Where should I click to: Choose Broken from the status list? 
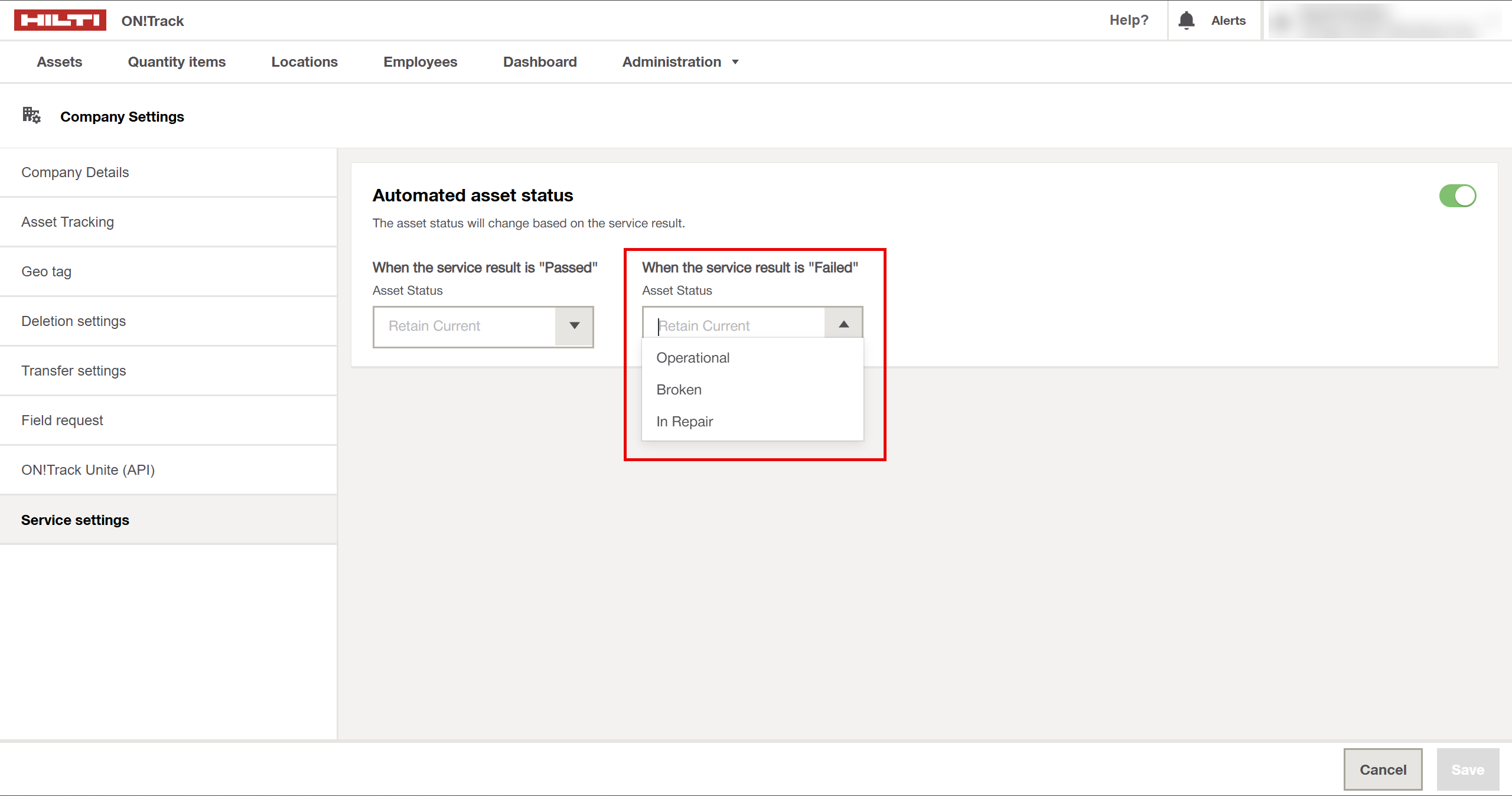pyautogui.click(x=679, y=390)
